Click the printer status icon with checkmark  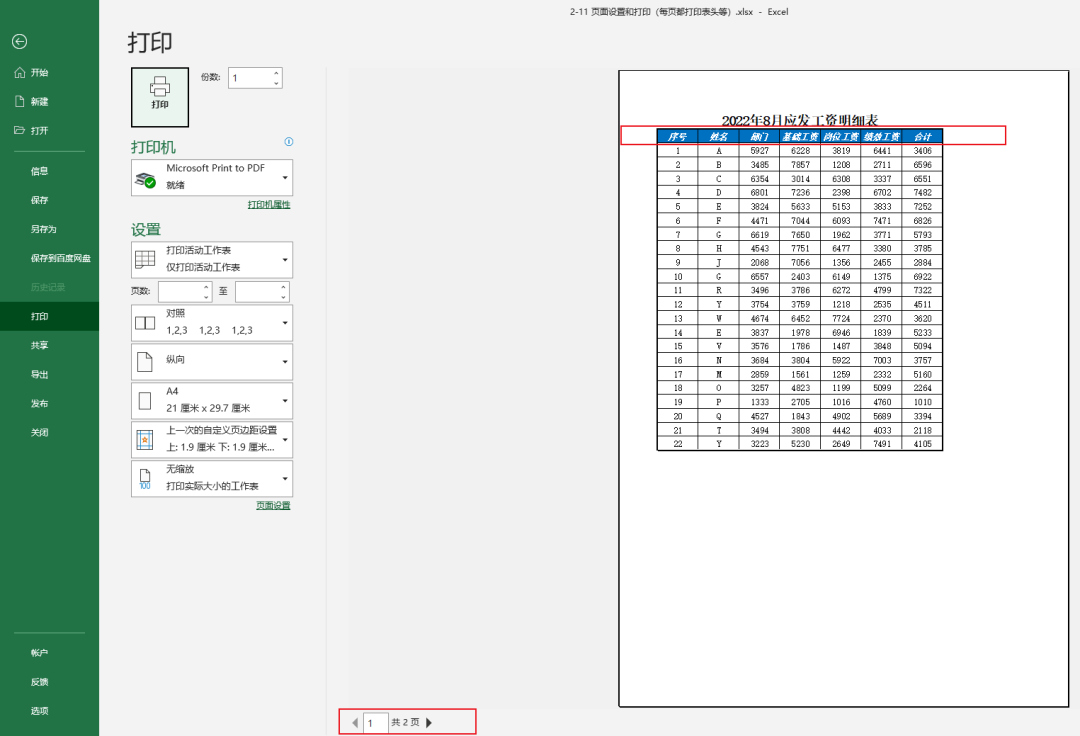coord(145,180)
